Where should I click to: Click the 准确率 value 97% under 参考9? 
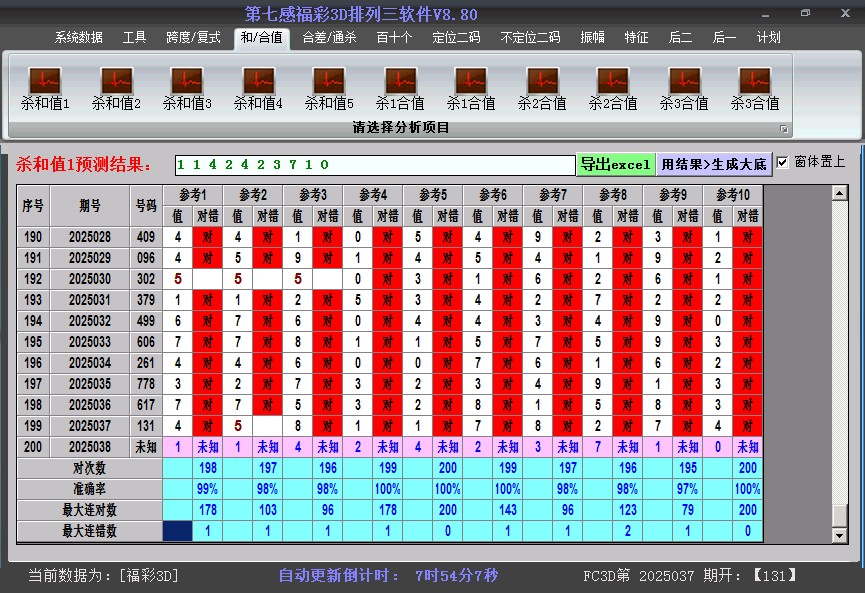688,489
